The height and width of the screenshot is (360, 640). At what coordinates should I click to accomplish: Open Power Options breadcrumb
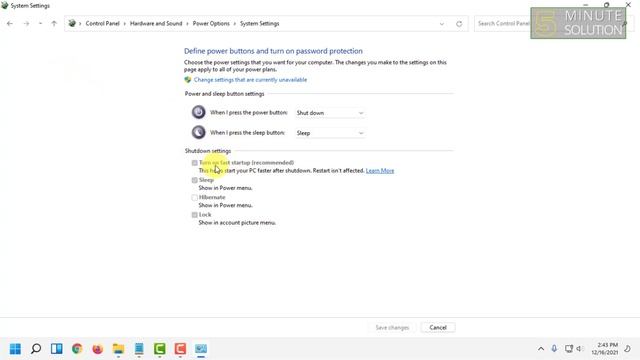(211, 23)
